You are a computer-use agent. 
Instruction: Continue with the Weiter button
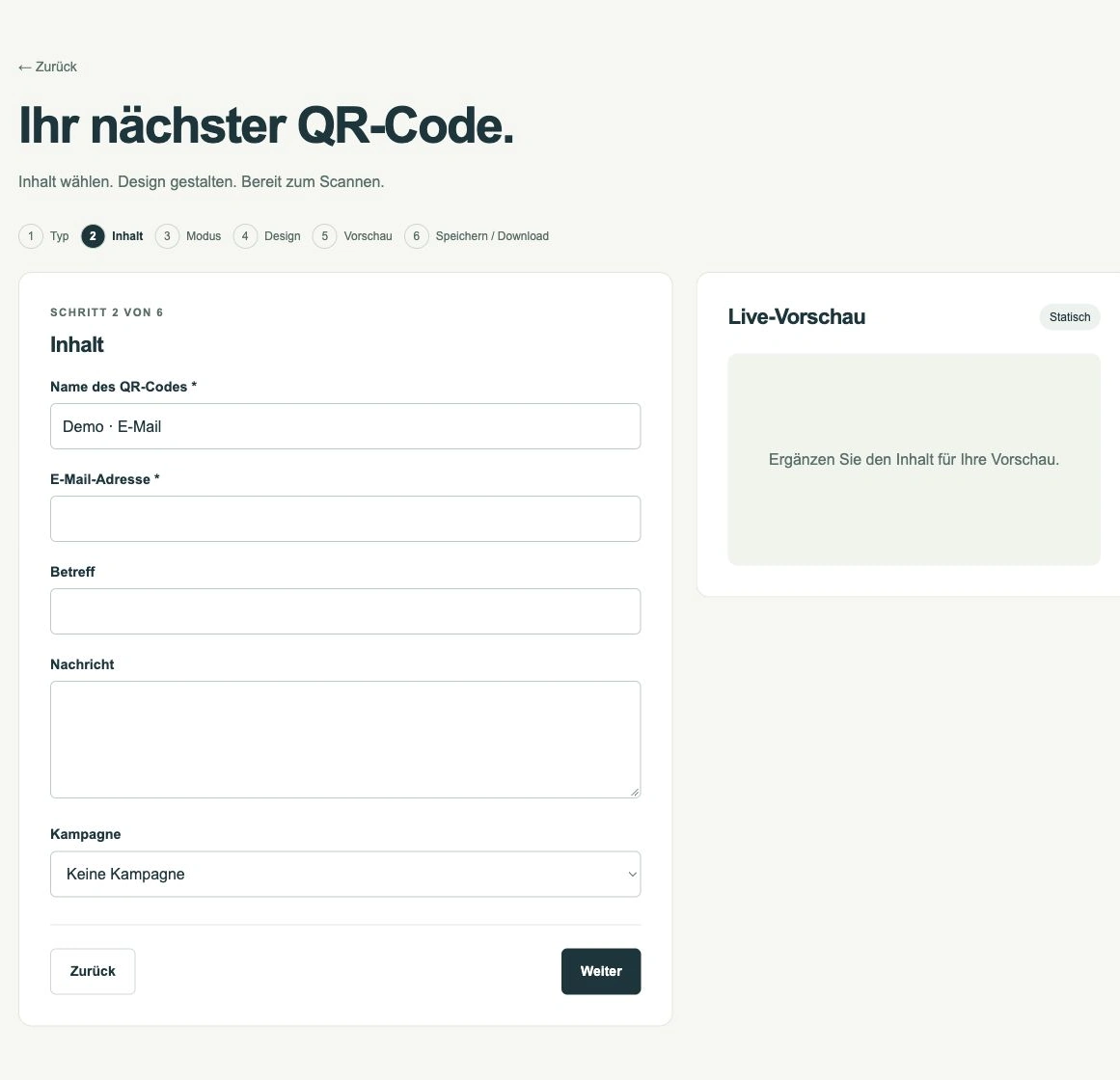[x=601, y=971]
